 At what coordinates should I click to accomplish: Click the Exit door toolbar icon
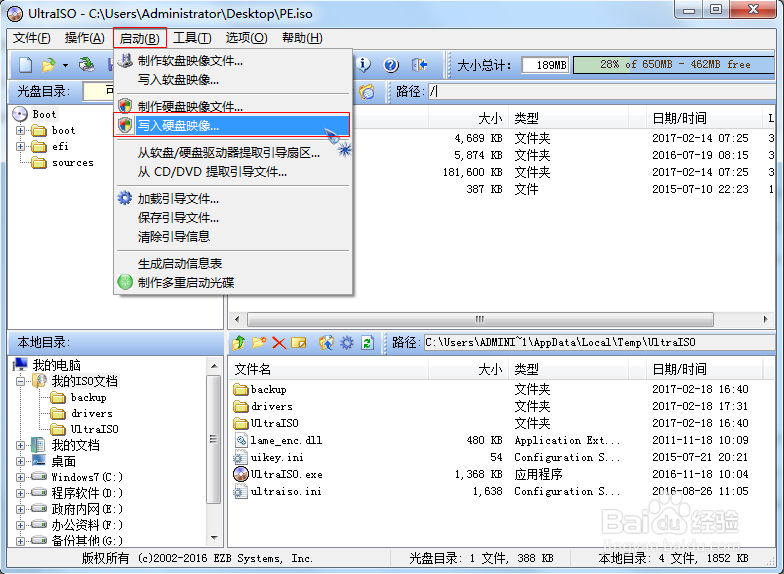click(x=419, y=64)
